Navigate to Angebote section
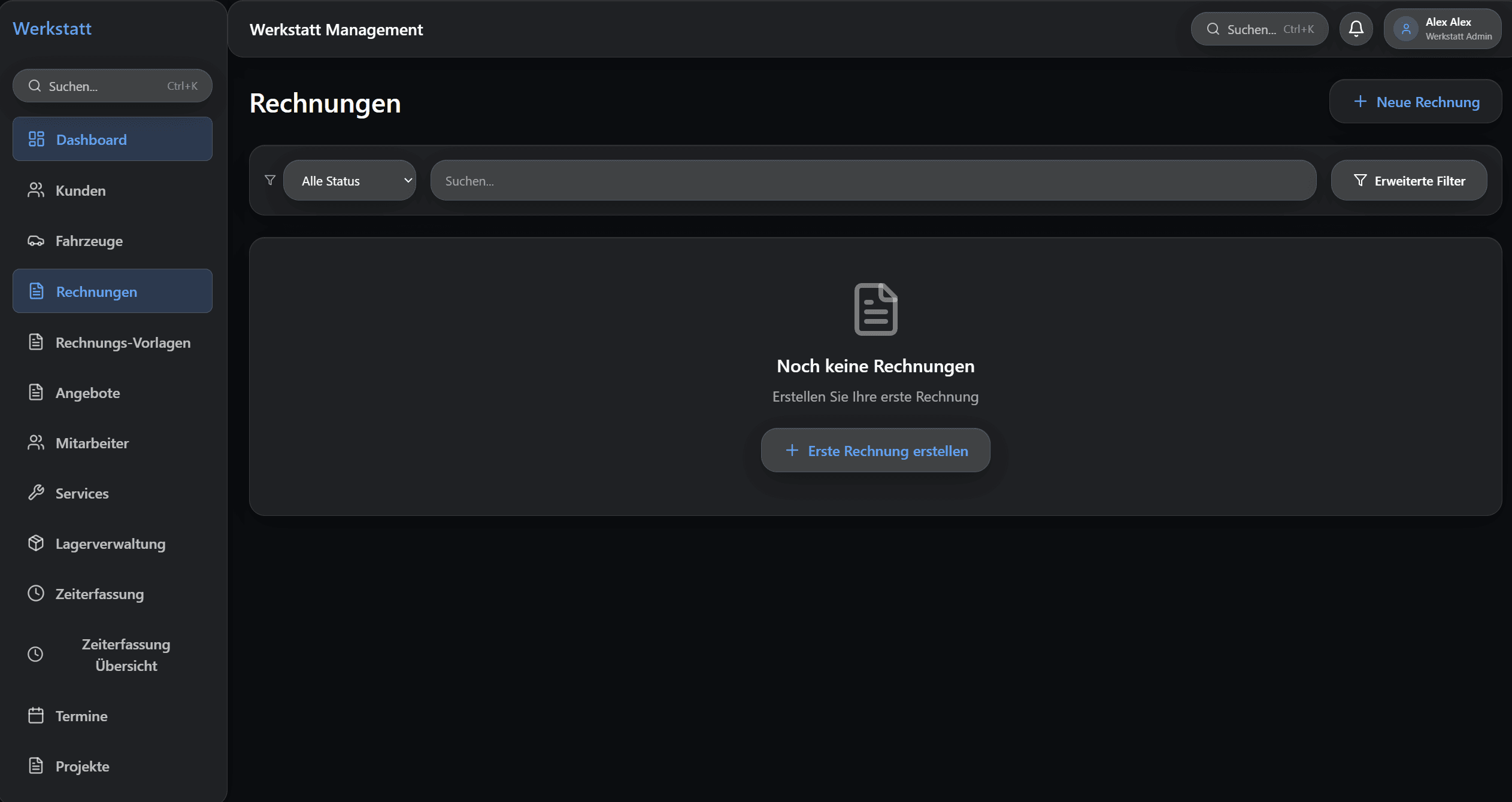The image size is (1512, 802). pyautogui.click(x=87, y=393)
